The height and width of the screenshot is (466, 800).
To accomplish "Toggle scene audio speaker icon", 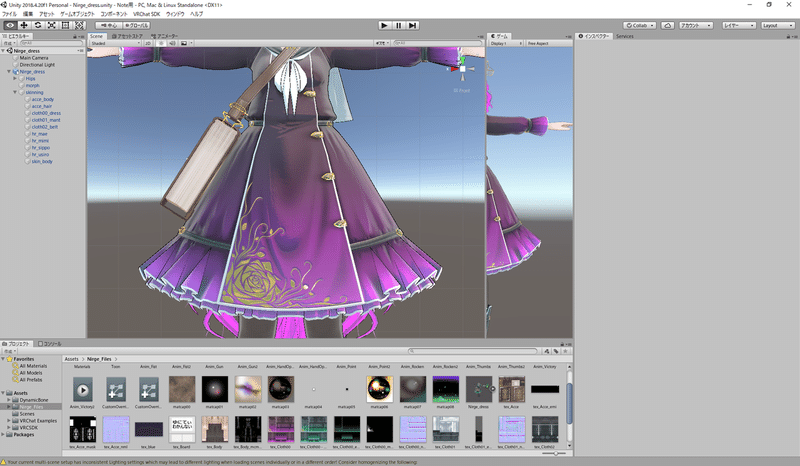I will (172, 43).
